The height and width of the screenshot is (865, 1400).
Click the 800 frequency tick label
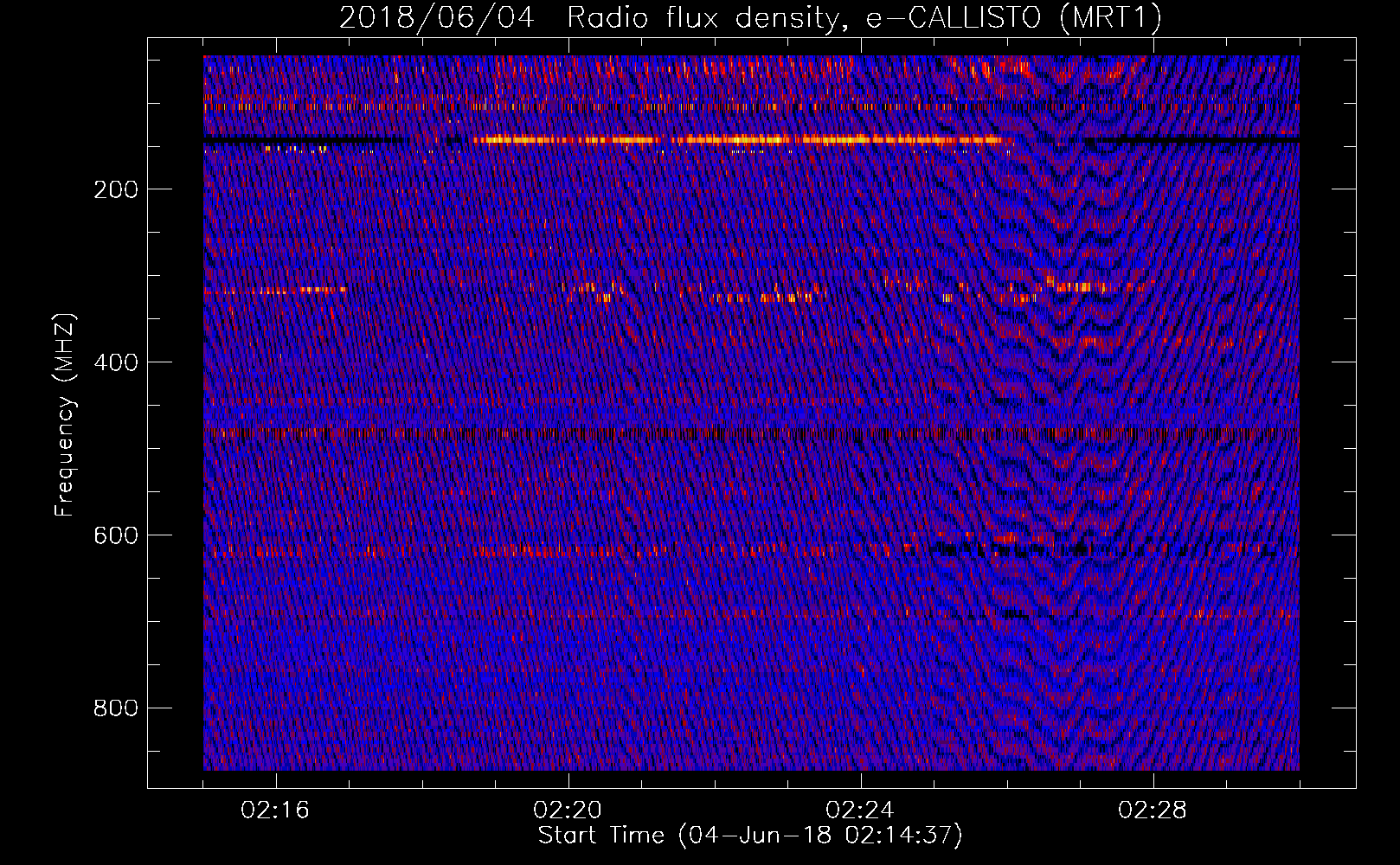tap(116, 708)
